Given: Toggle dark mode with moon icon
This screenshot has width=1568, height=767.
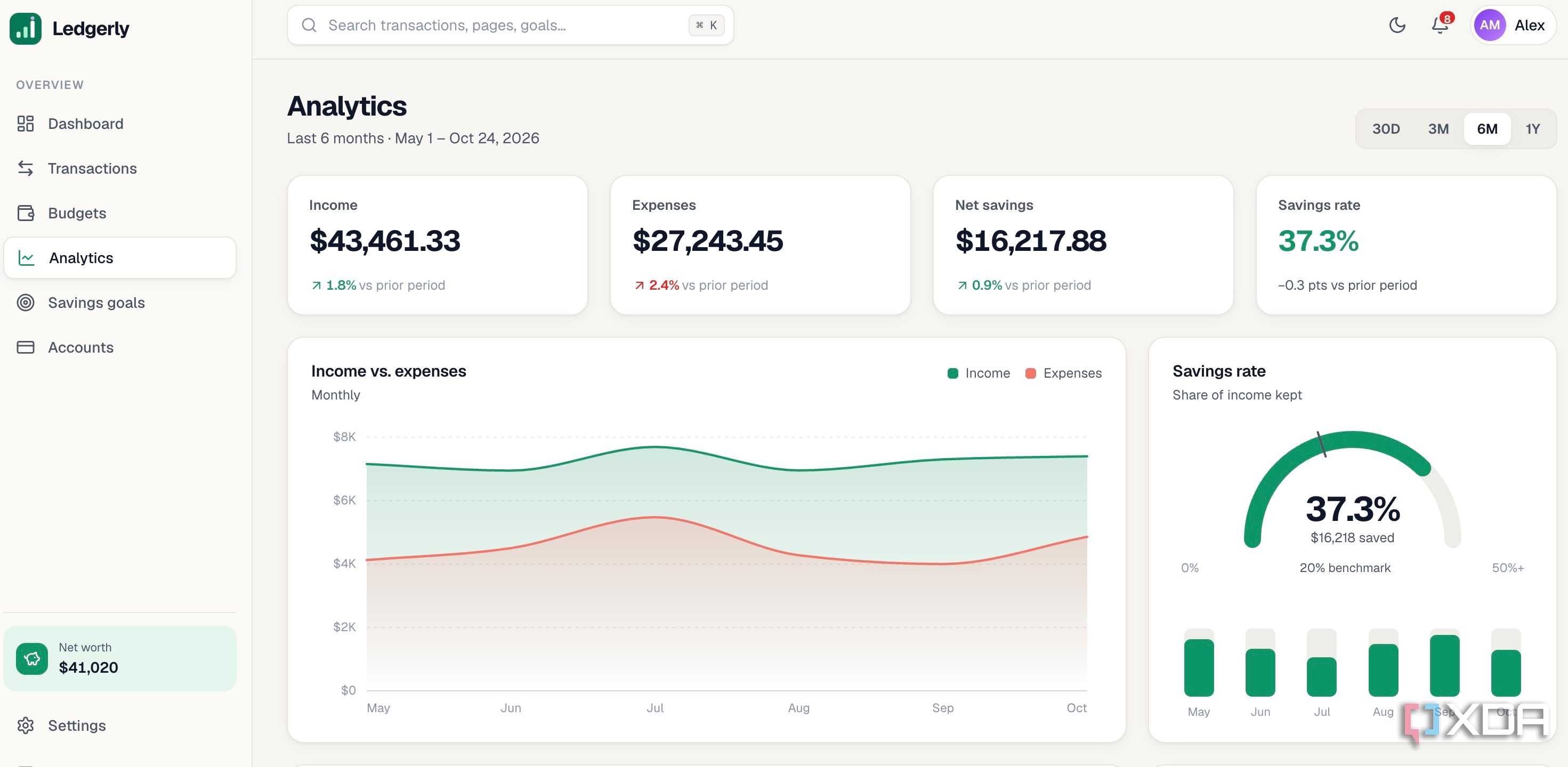Looking at the screenshot, I should tap(1397, 25).
